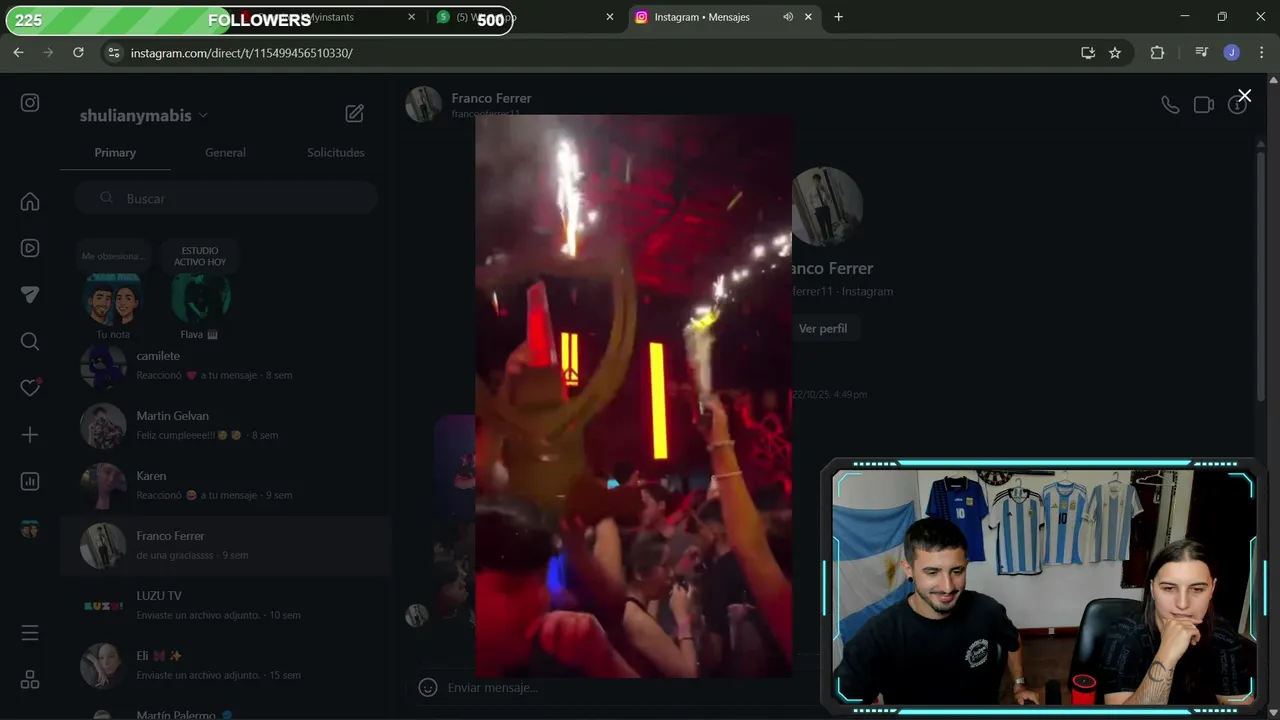1280x720 pixels.
Task: Open camilete conversation
Action: pos(226,365)
